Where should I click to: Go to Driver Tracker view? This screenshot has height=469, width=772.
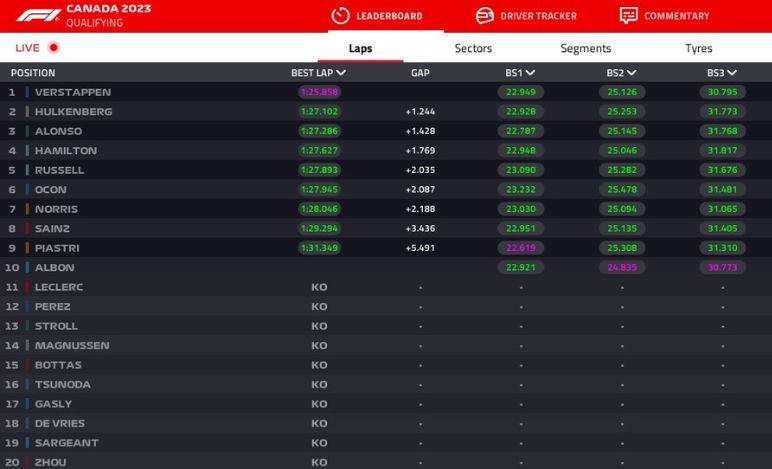click(x=538, y=16)
